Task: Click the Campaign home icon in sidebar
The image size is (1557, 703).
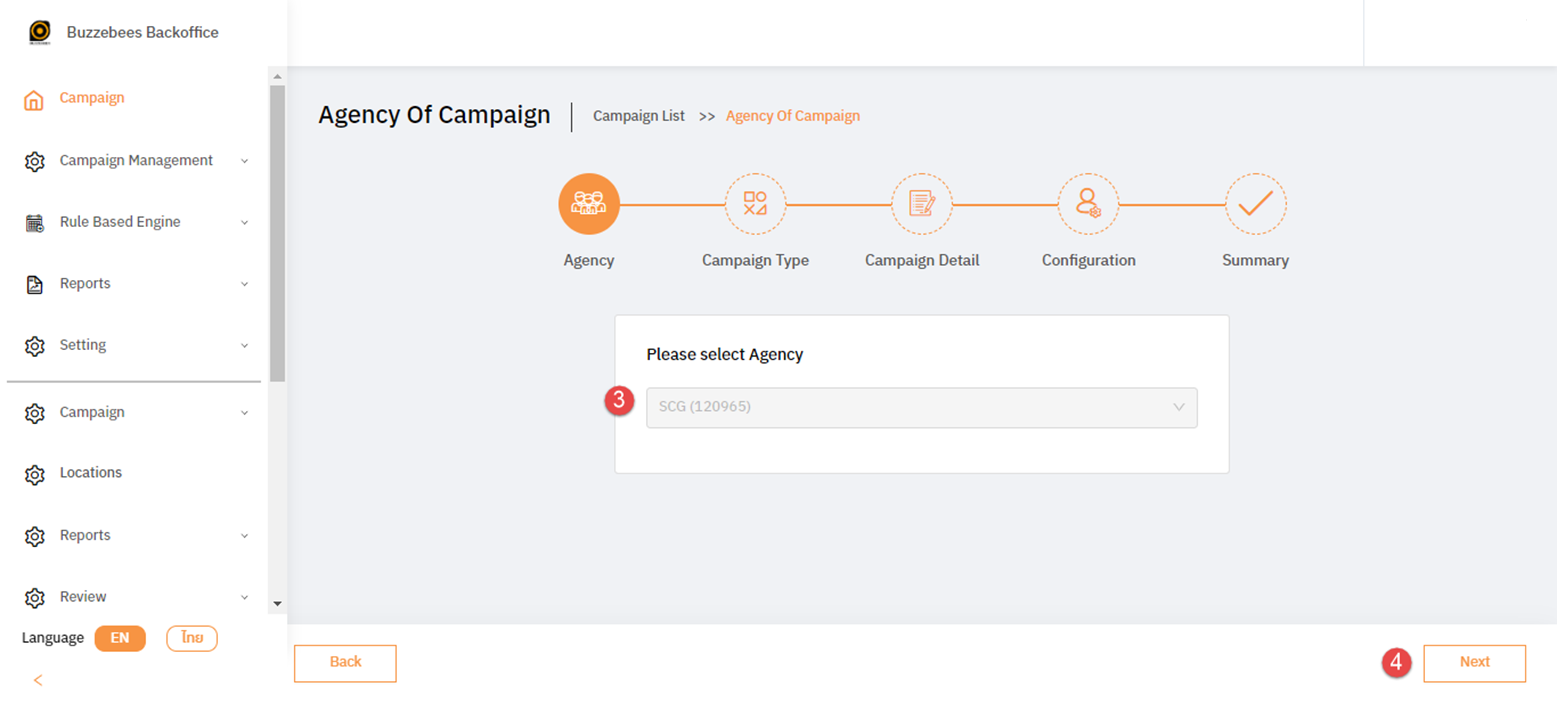Action: coord(35,97)
